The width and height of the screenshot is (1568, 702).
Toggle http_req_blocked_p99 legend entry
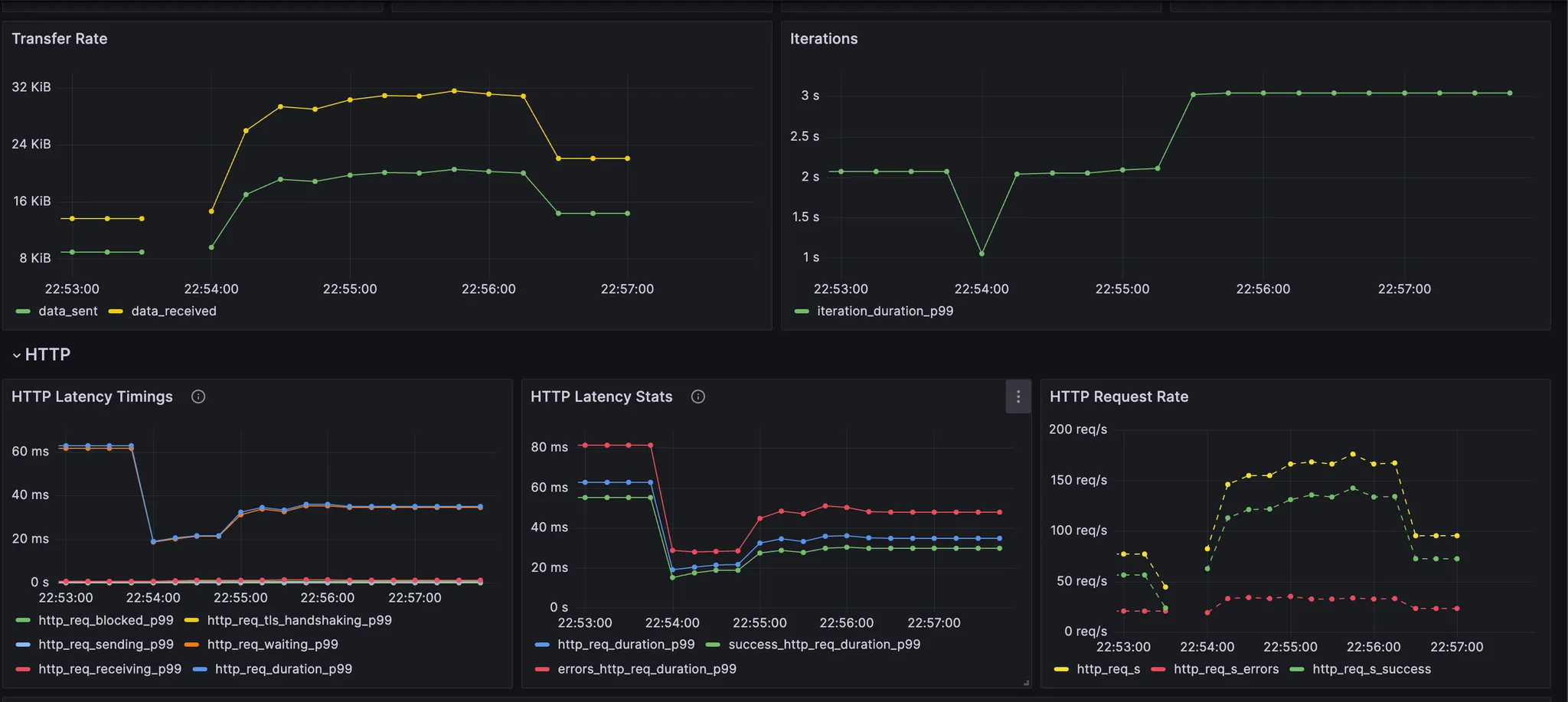pyautogui.click(x=106, y=620)
